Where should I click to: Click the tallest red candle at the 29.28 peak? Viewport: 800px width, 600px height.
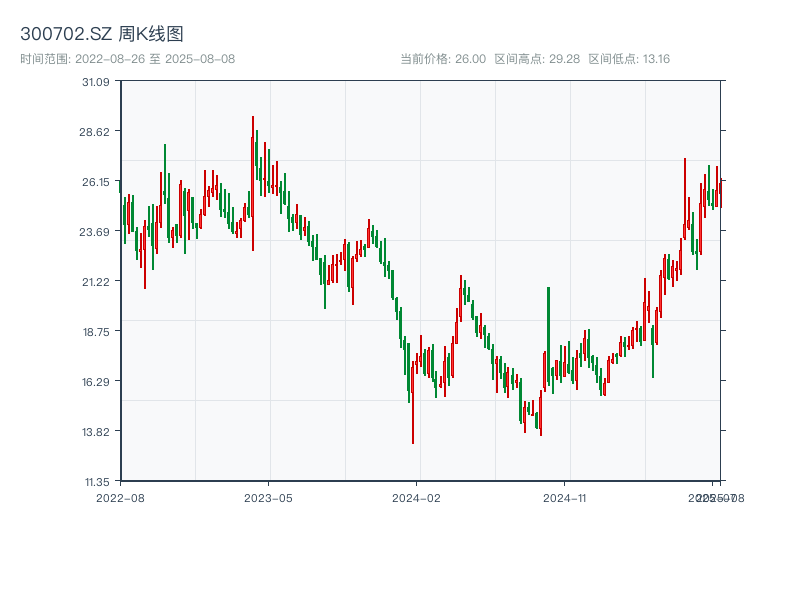tap(253, 184)
